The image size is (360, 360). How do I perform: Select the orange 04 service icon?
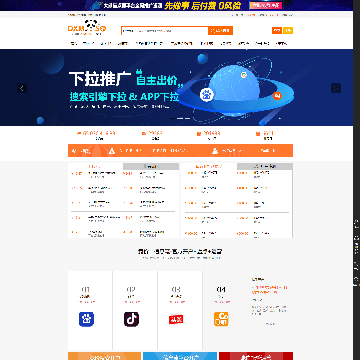point(221,319)
